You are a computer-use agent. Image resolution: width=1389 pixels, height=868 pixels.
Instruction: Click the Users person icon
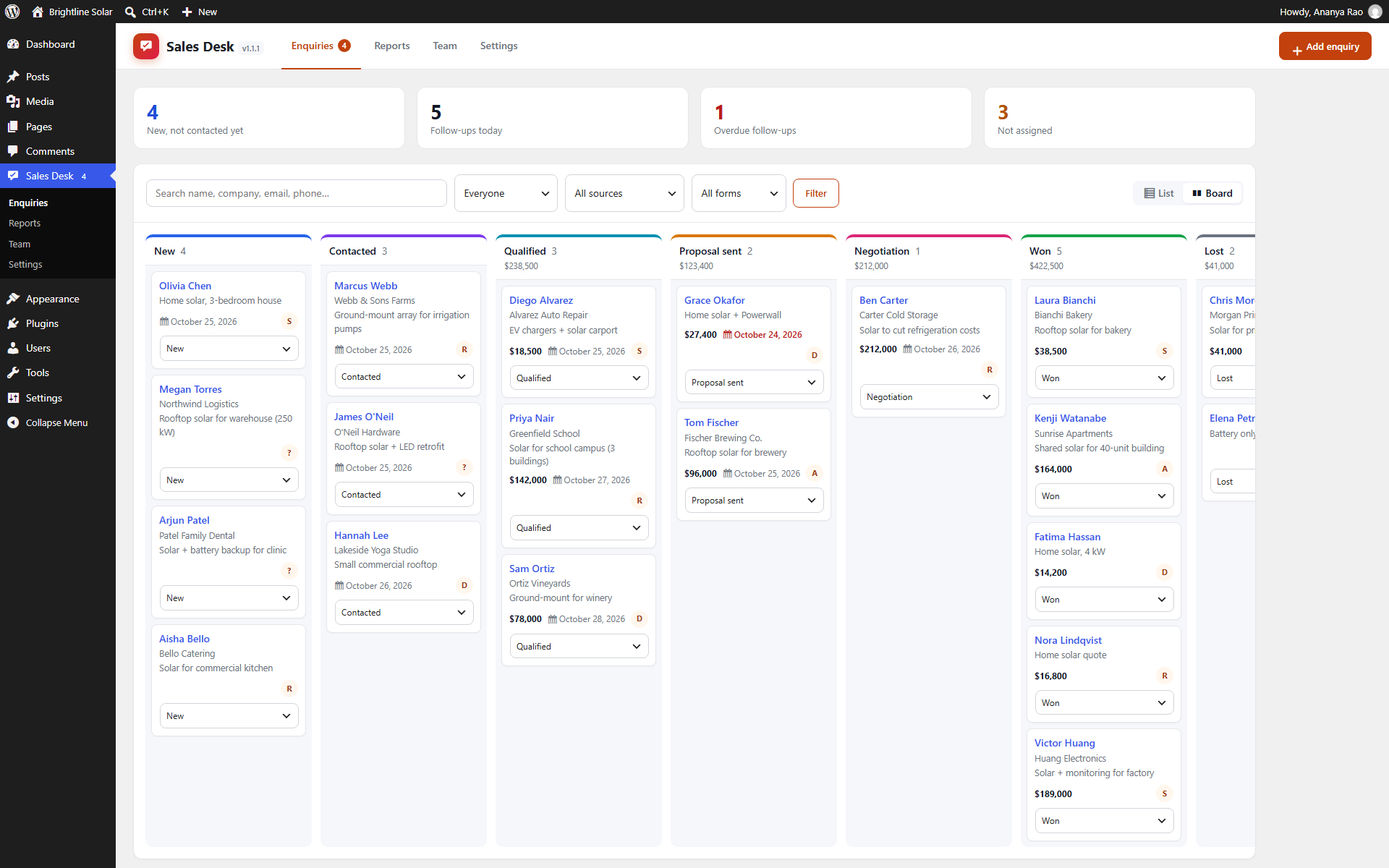tap(13, 348)
